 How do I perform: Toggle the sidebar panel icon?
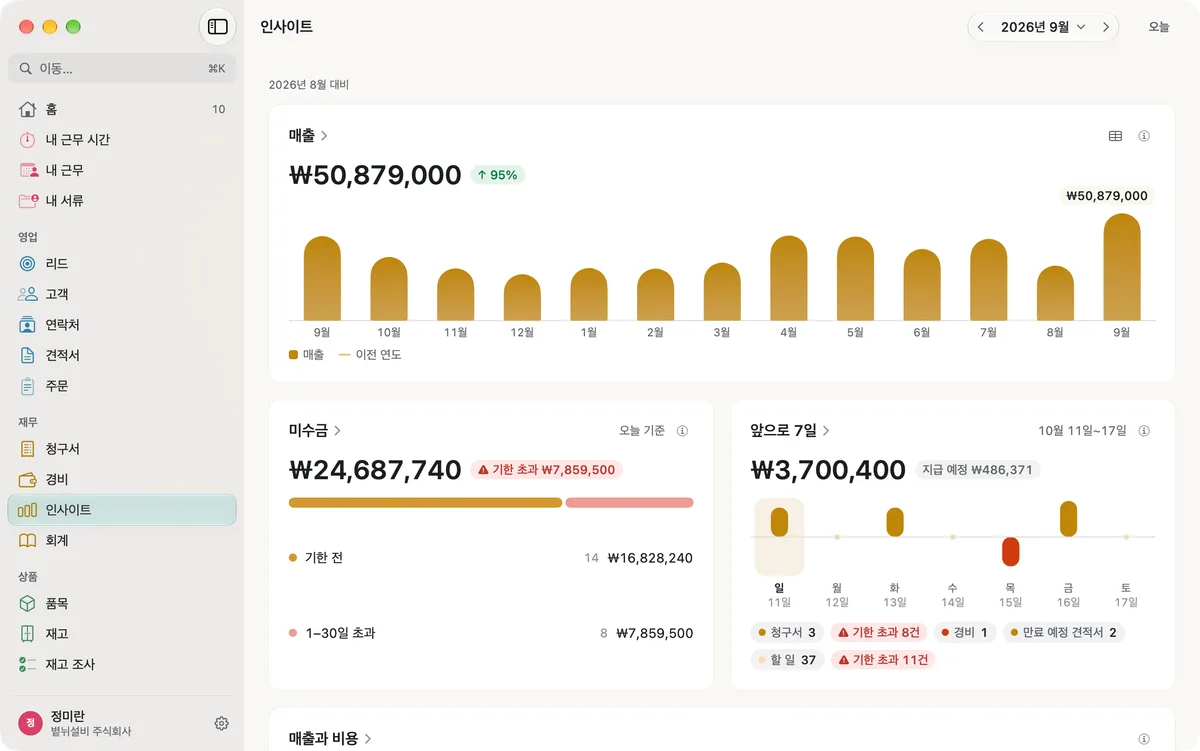(218, 27)
